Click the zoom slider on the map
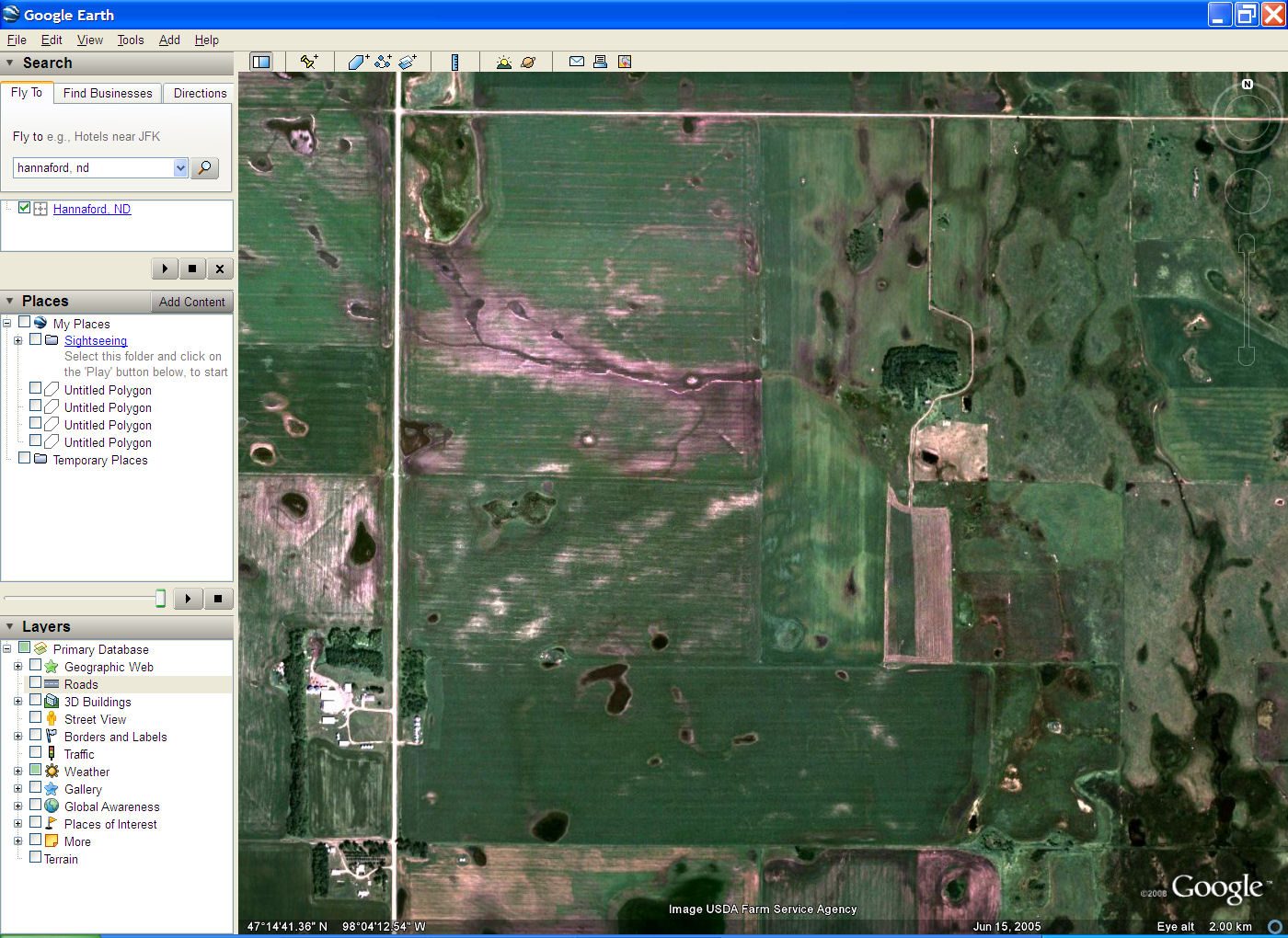This screenshot has height=938, width=1288. 1247,299
